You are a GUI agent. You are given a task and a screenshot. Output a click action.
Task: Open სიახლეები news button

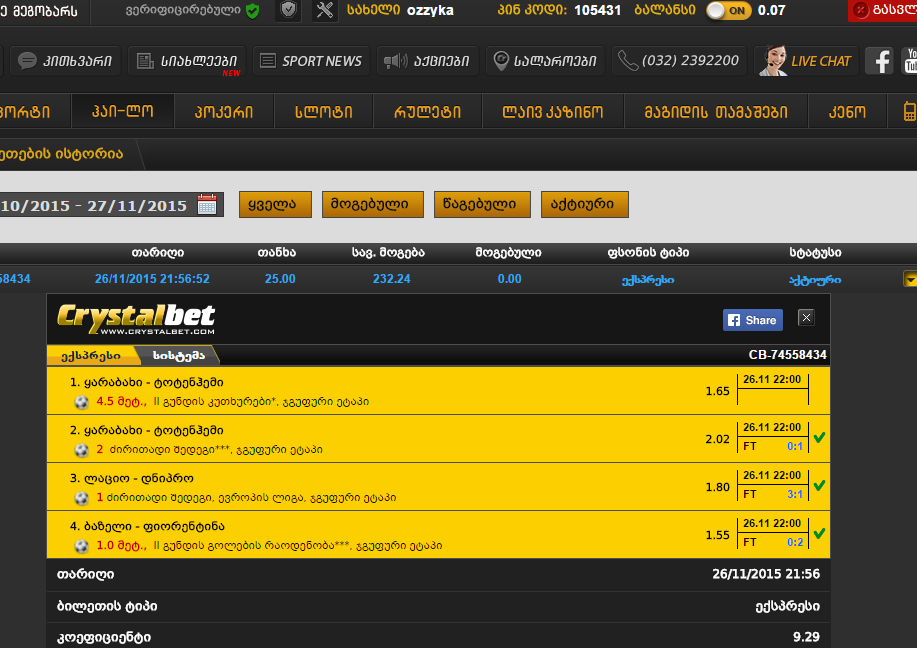tap(187, 61)
